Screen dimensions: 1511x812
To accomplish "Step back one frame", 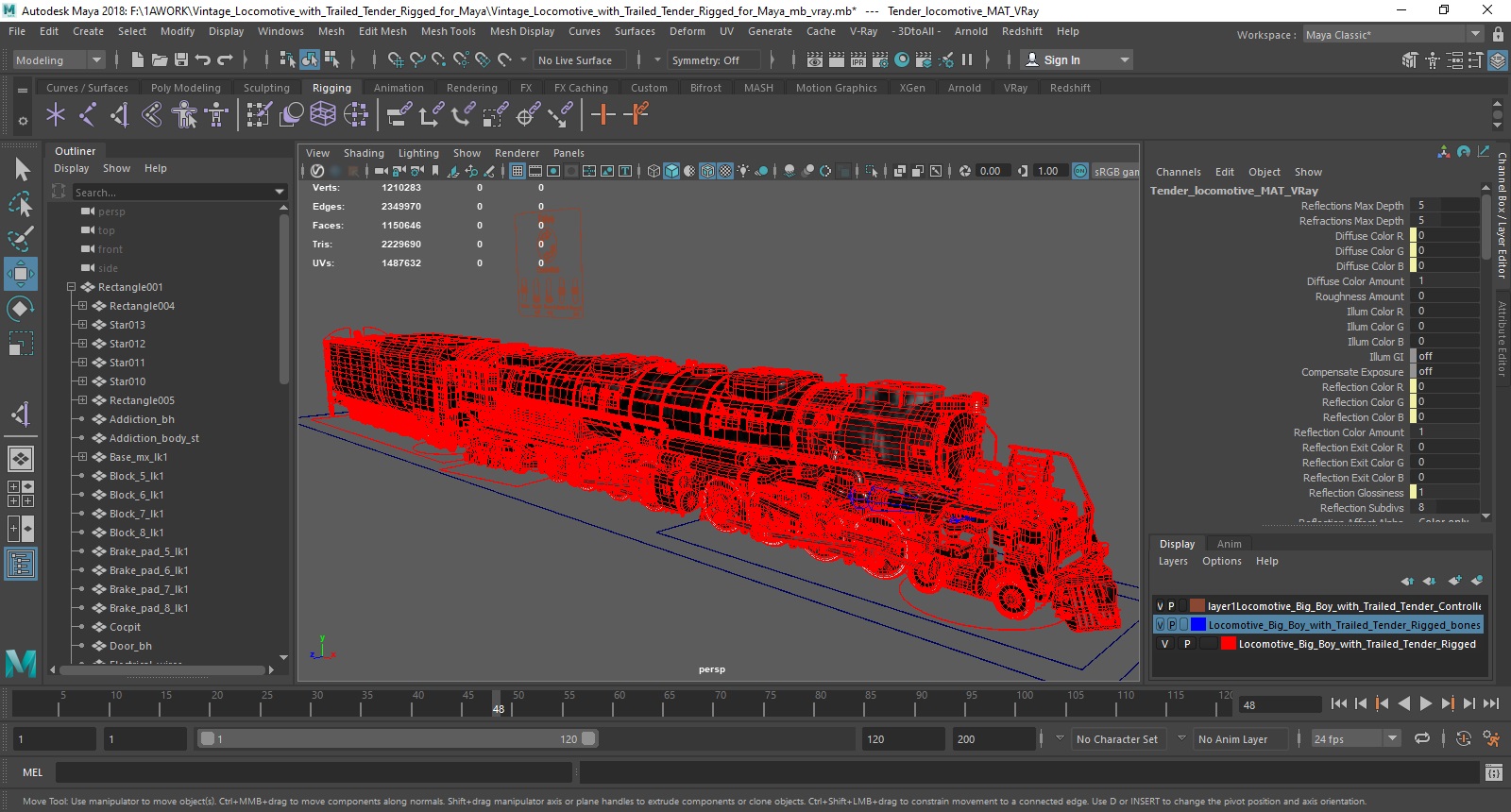I will (x=1361, y=703).
